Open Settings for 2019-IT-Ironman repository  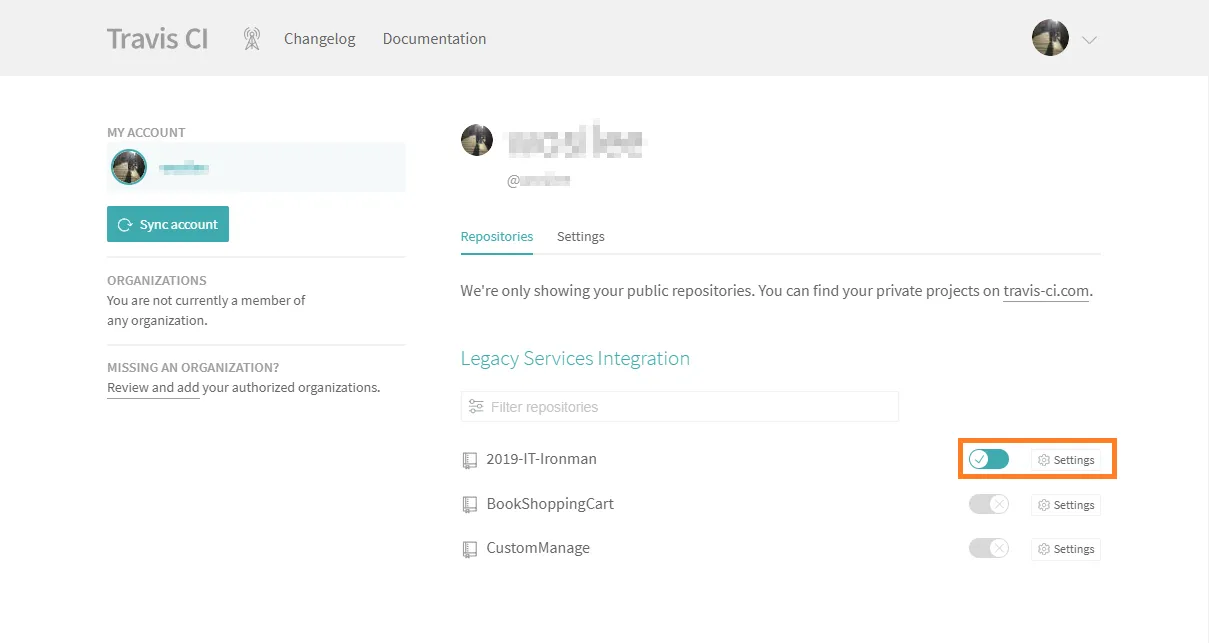pyautogui.click(x=1066, y=460)
